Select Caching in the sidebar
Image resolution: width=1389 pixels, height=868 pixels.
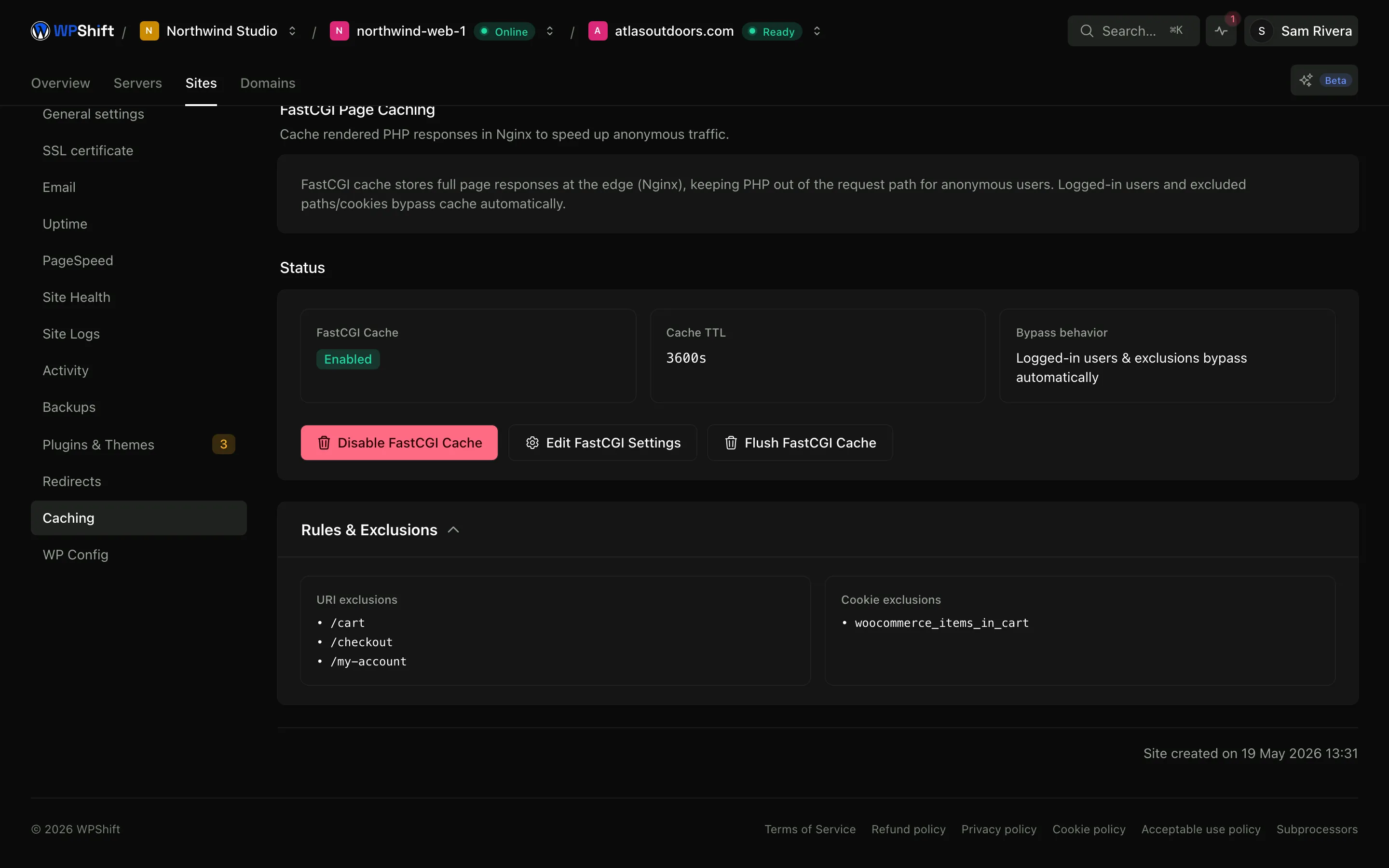point(139,518)
